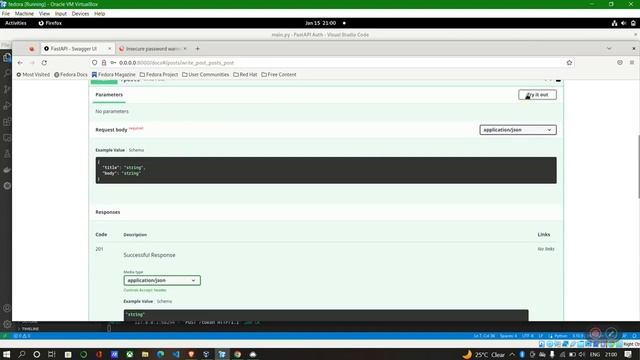This screenshot has width=640, height=360.
Task: Bookmark this page with the star
Action: pos(569,63)
